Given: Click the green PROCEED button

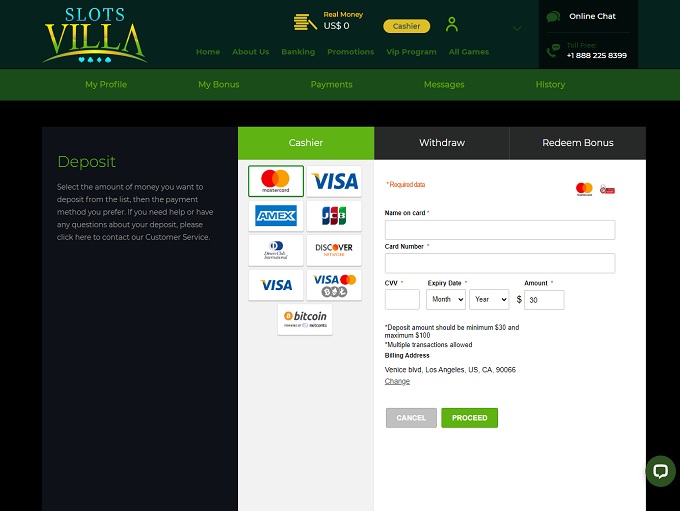Looking at the screenshot, I should [x=469, y=418].
